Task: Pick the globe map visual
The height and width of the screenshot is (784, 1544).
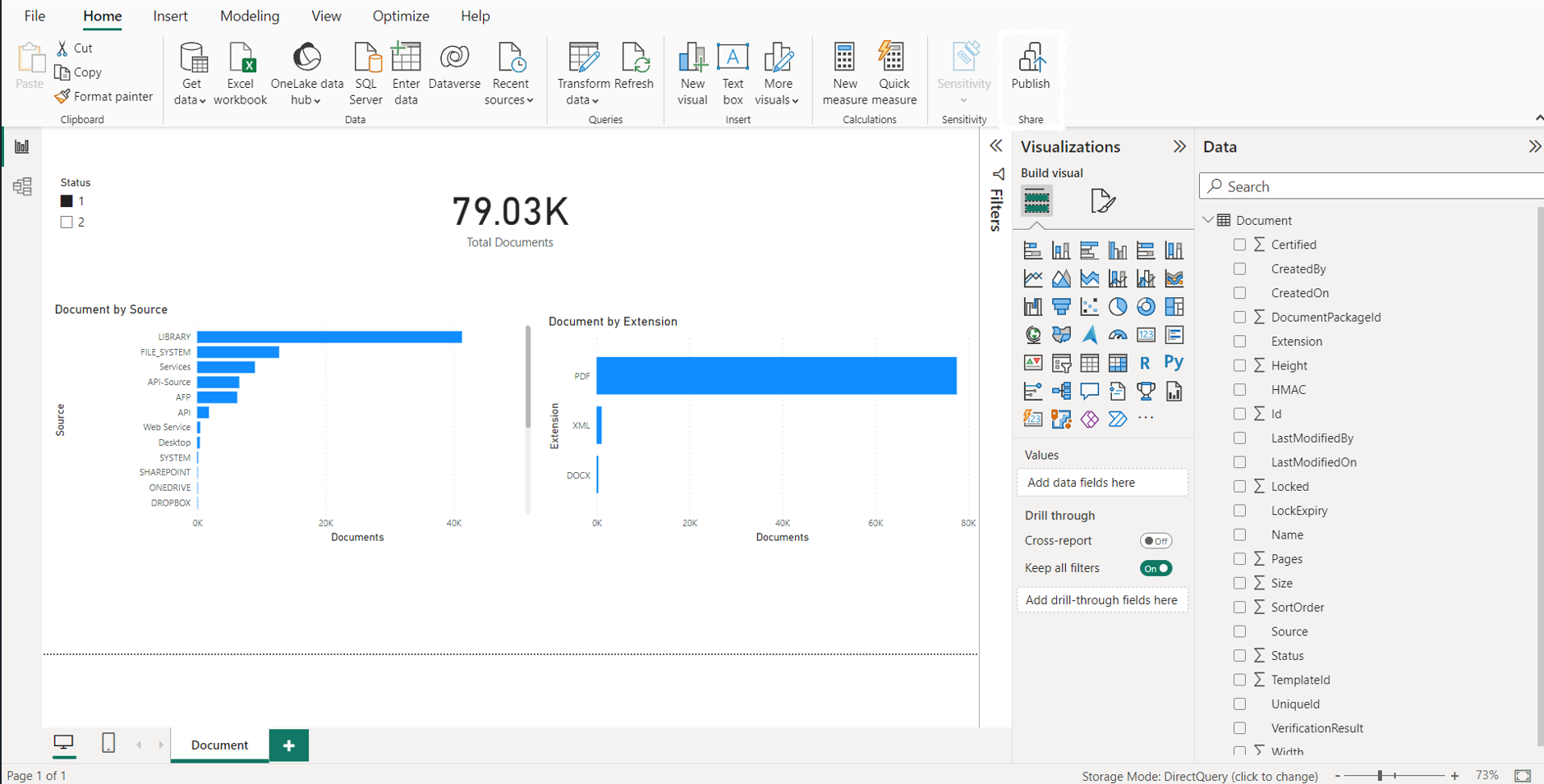Action: click(x=1033, y=335)
